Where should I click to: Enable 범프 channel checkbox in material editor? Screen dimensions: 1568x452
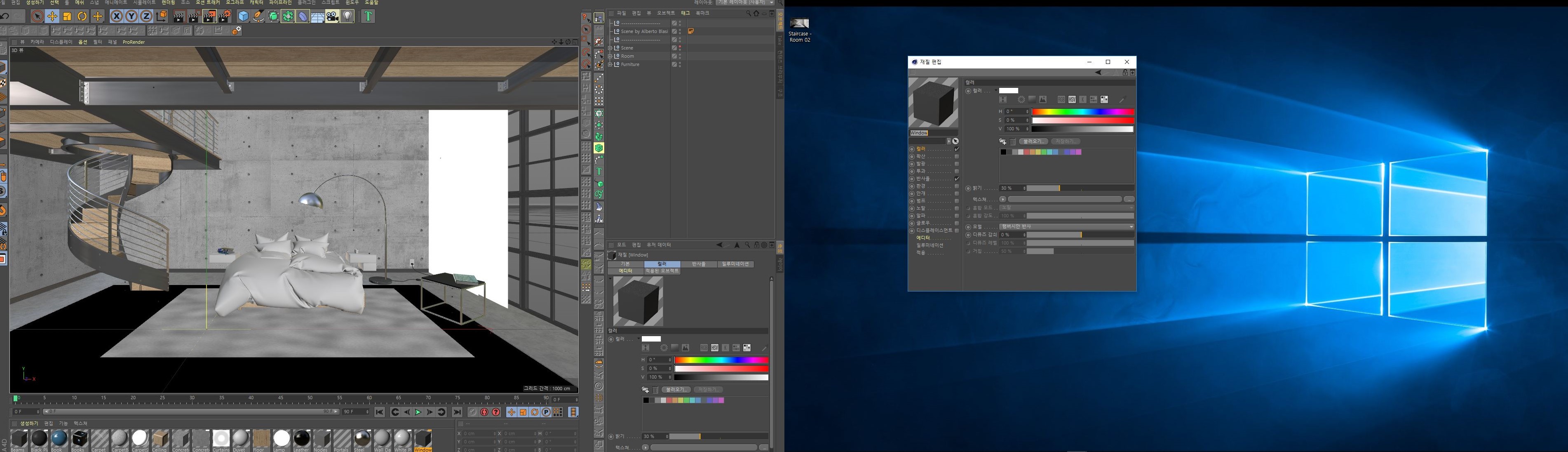point(957,201)
